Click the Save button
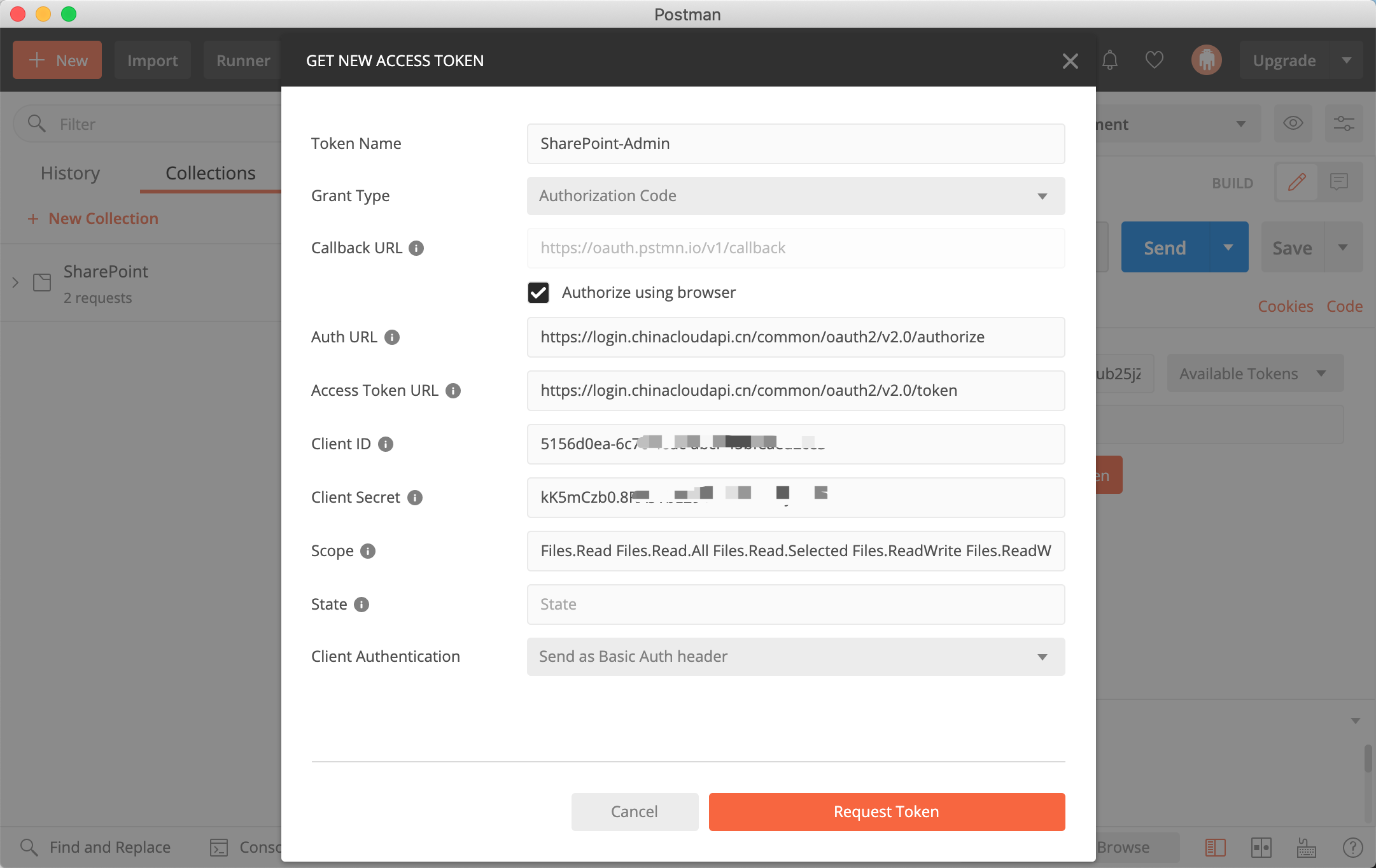1376x868 pixels. [1292, 248]
